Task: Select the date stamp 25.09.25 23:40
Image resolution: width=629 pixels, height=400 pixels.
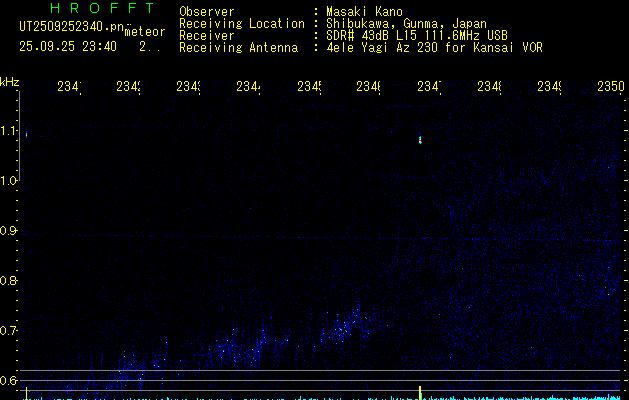Action: pos(68,47)
